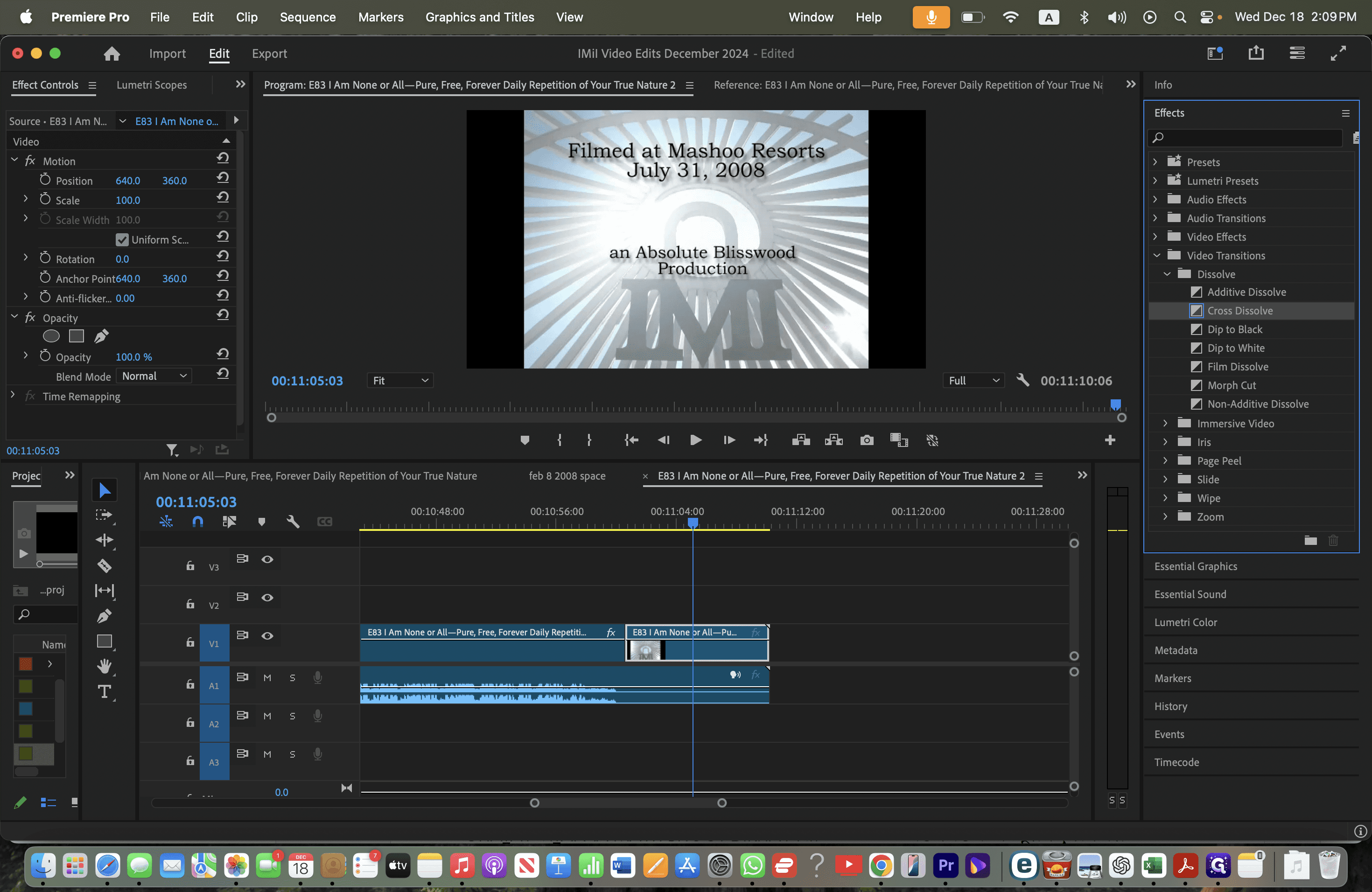Image resolution: width=1372 pixels, height=892 pixels.
Task: Collapse the Dissolve folder
Action: click(x=1167, y=274)
